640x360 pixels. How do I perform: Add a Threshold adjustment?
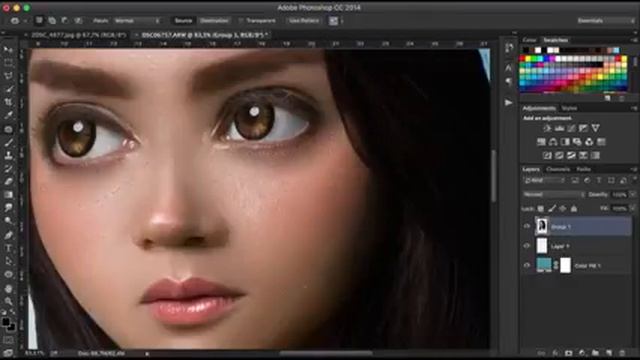point(571,155)
